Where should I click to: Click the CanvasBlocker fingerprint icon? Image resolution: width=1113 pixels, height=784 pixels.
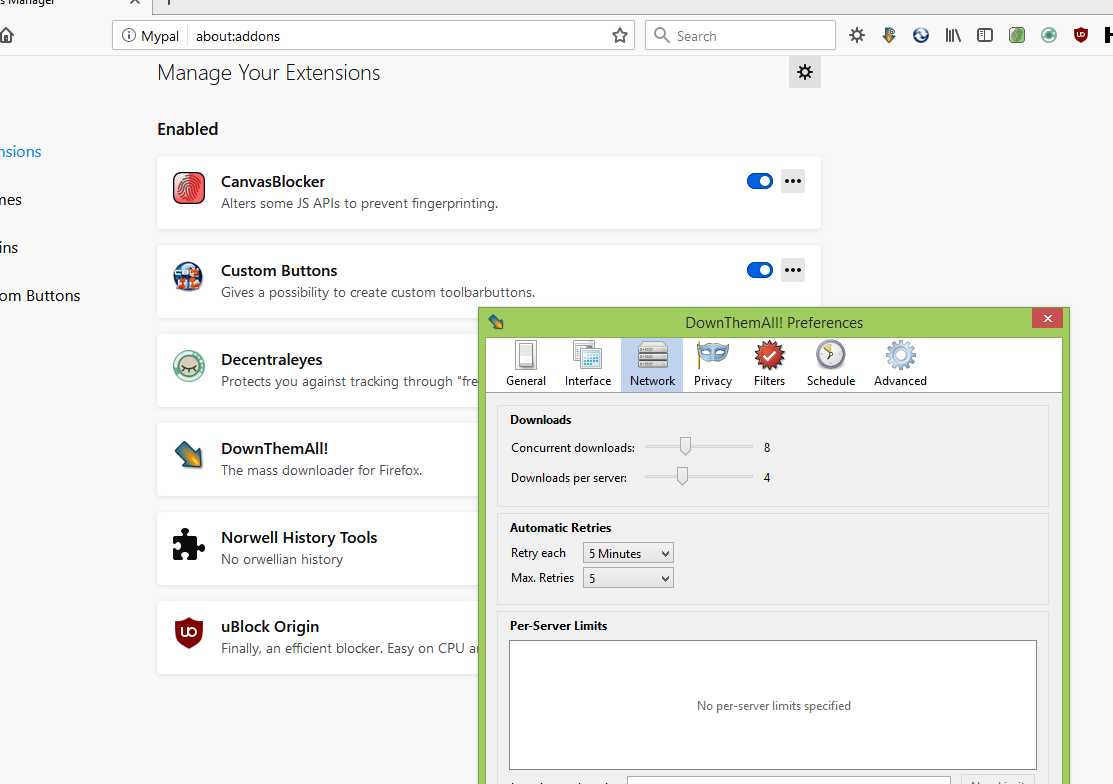[x=189, y=188]
